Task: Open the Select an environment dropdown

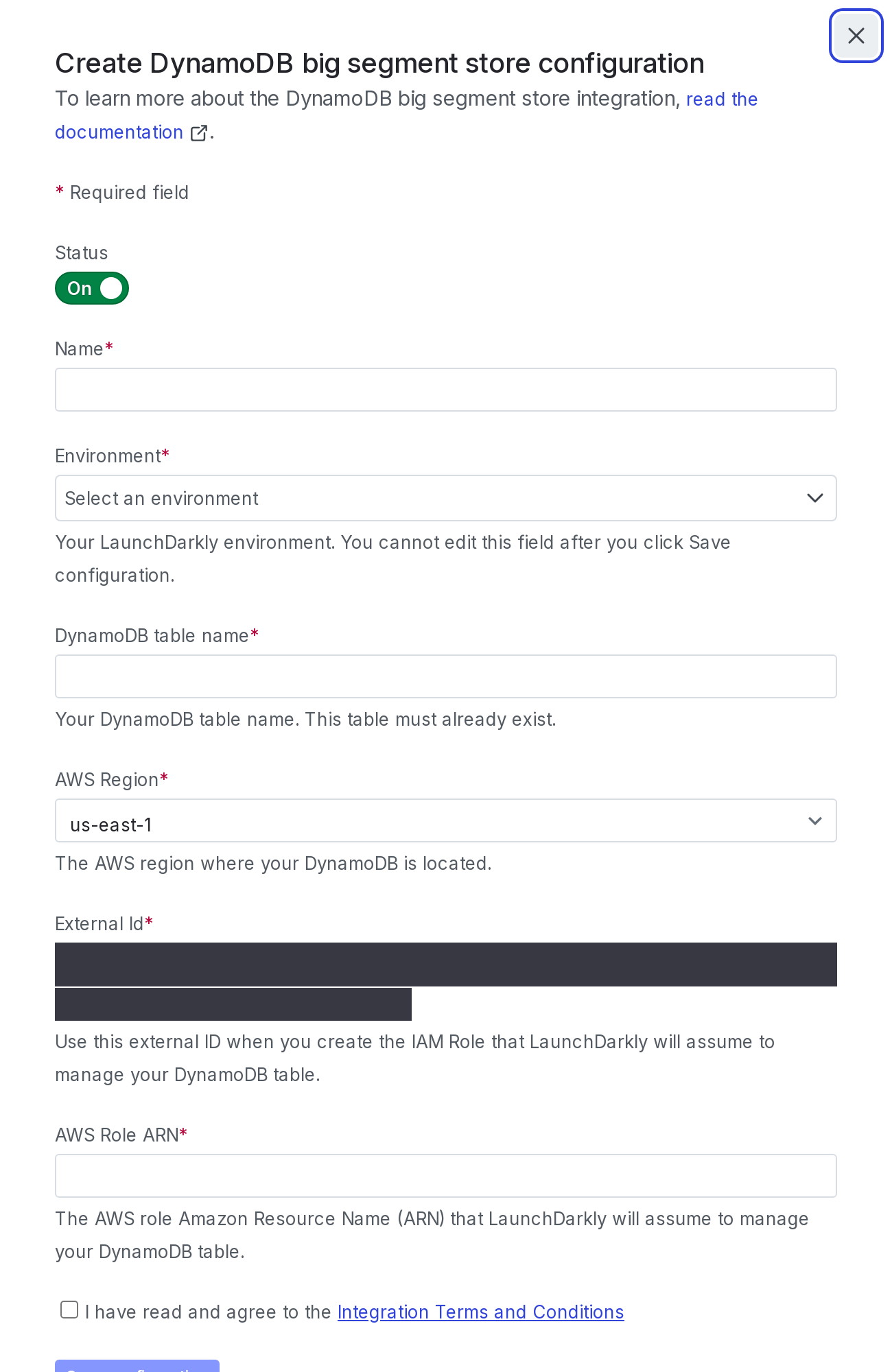Action: tap(446, 498)
